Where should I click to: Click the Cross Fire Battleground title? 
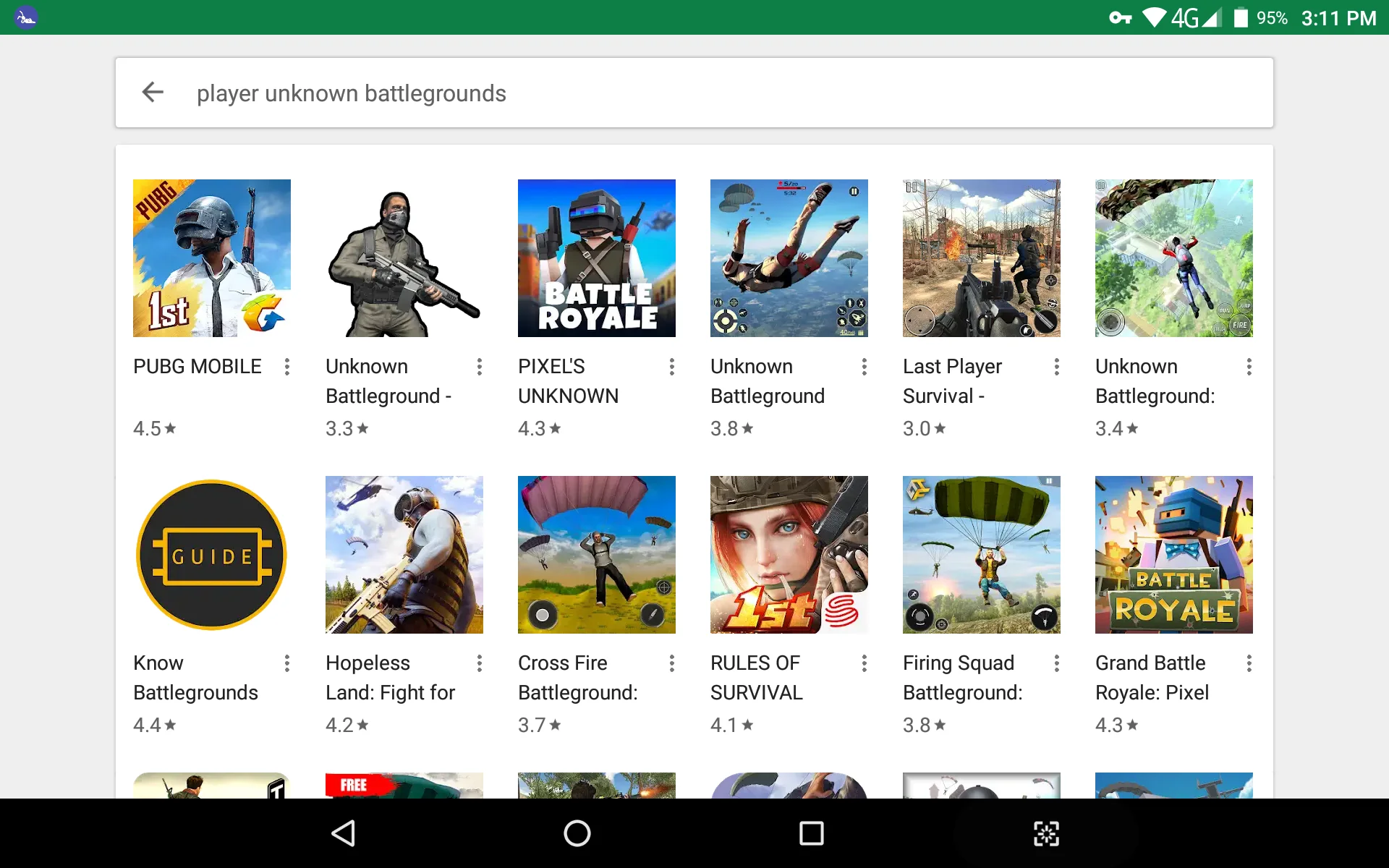(x=577, y=677)
